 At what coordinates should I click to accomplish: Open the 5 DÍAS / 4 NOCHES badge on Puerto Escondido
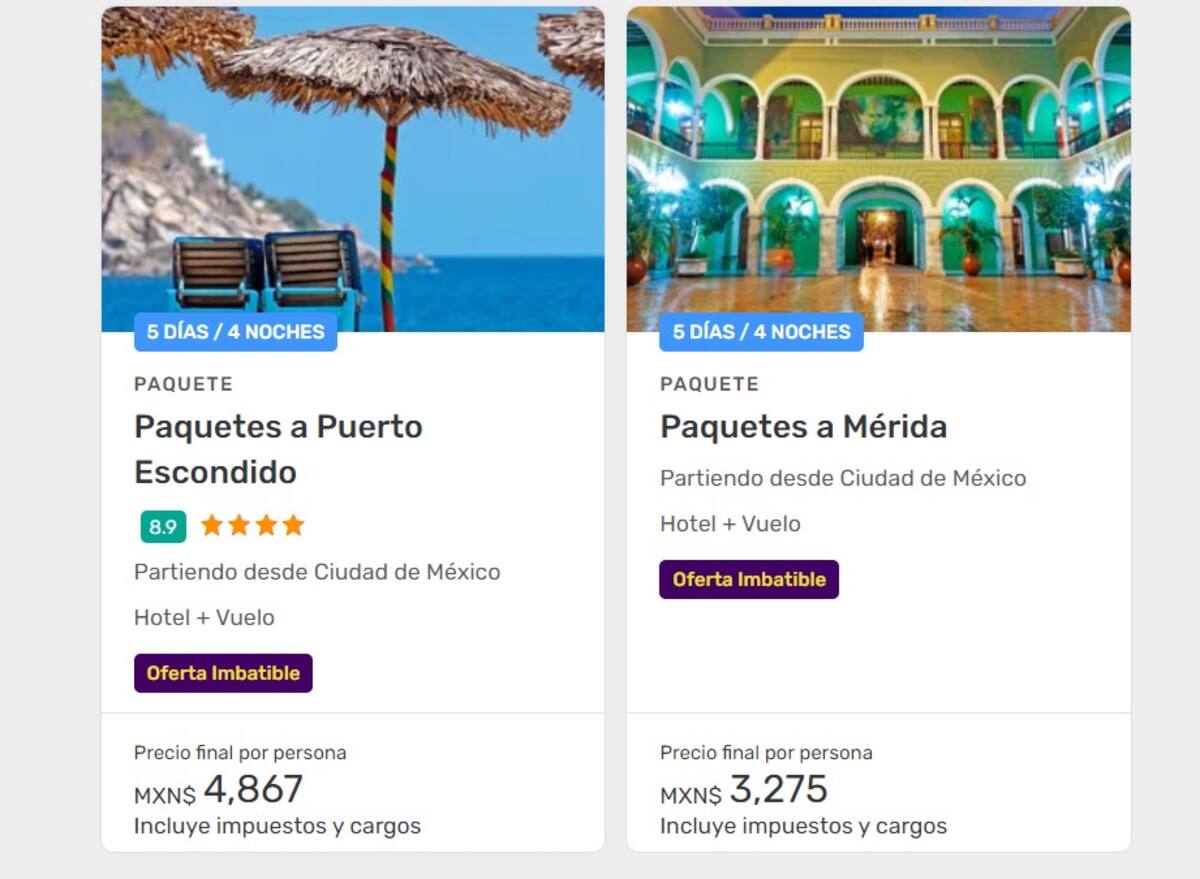point(235,333)
